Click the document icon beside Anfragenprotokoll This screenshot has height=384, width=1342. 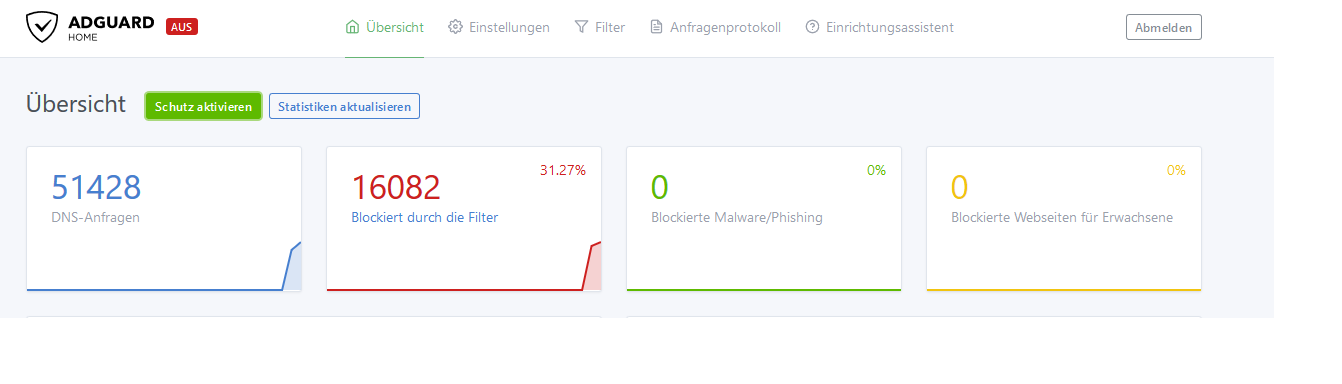point(656,27)
